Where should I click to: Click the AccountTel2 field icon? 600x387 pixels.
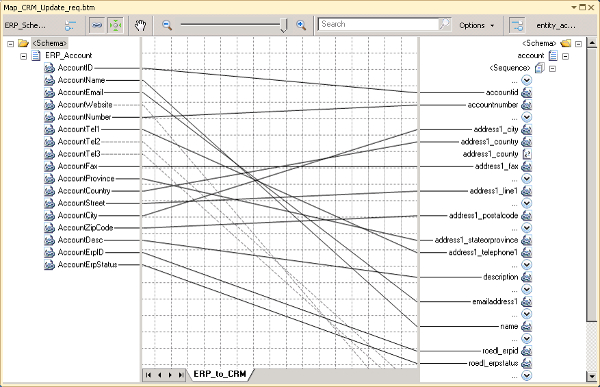tap(49, 142)
